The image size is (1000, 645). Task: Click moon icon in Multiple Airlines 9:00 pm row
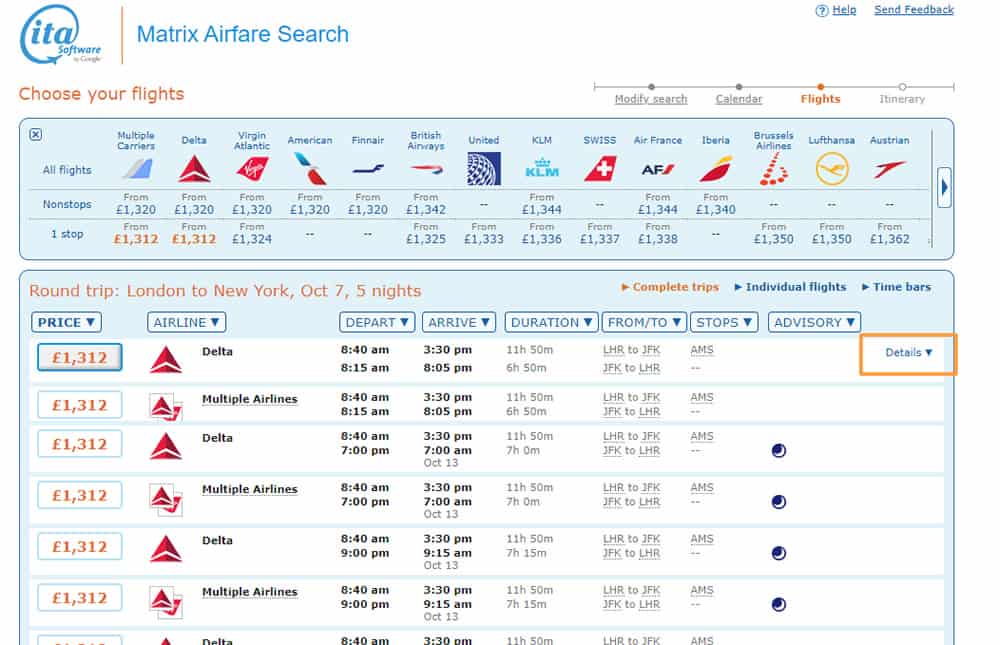click(779, 604)
